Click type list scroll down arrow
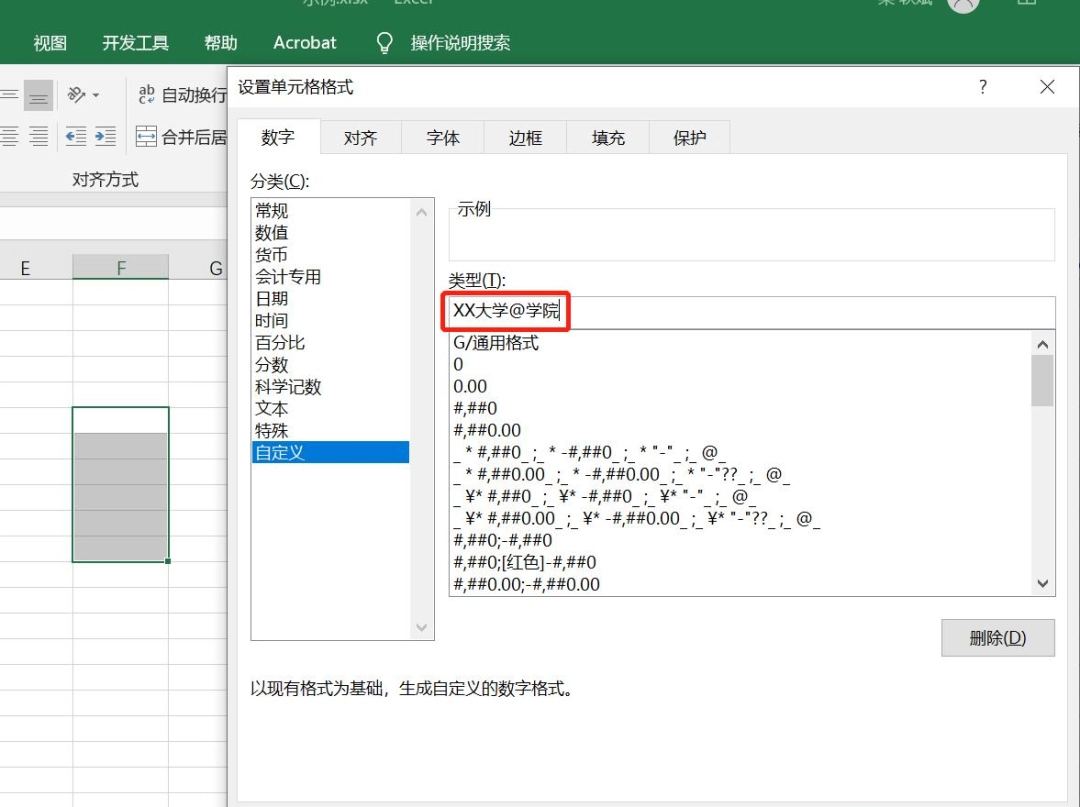Image resolution: width=1080 pixels, height=807 pixels. [x=1043, y=584]
